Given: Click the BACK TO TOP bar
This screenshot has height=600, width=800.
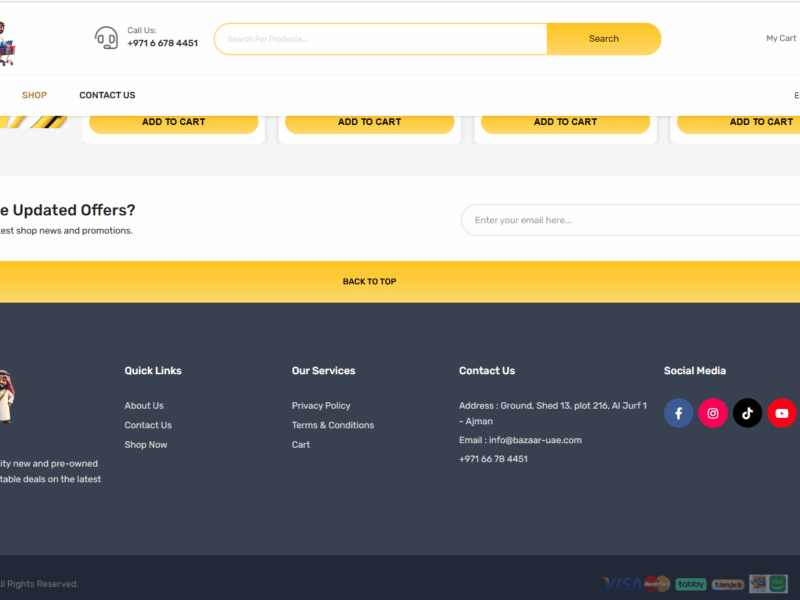Looking at the screenshot, I should pos(370,282).
